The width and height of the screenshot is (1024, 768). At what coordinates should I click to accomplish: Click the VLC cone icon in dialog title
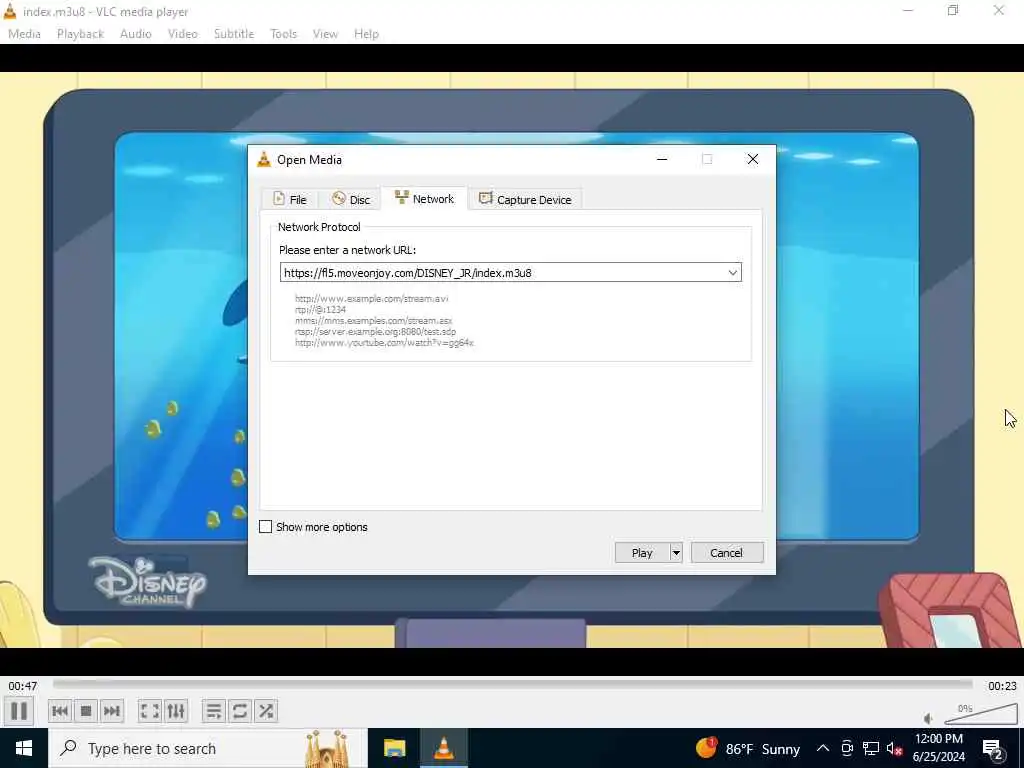coord(264,159)
